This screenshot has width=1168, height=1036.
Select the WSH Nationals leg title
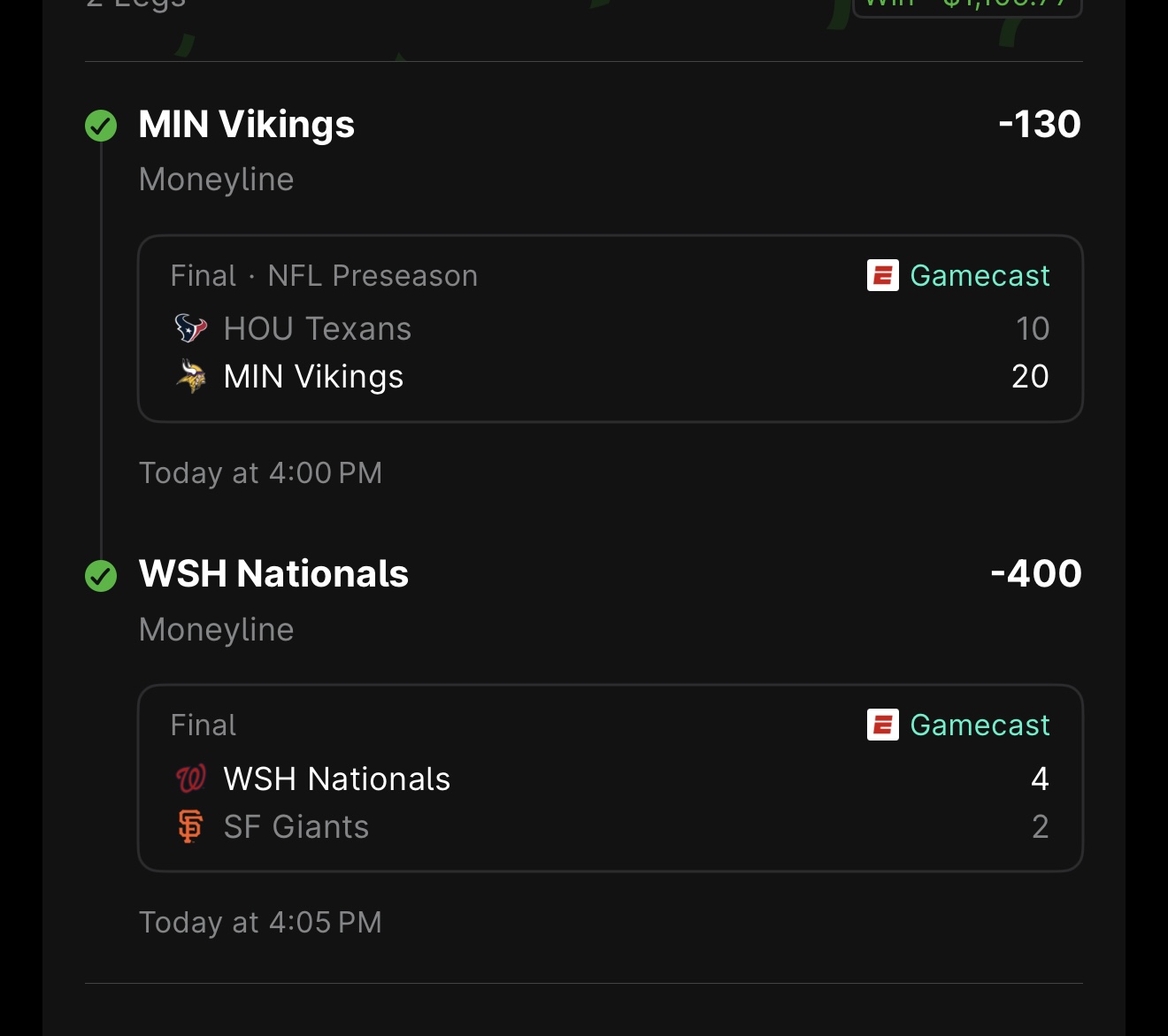coord(273,574)
